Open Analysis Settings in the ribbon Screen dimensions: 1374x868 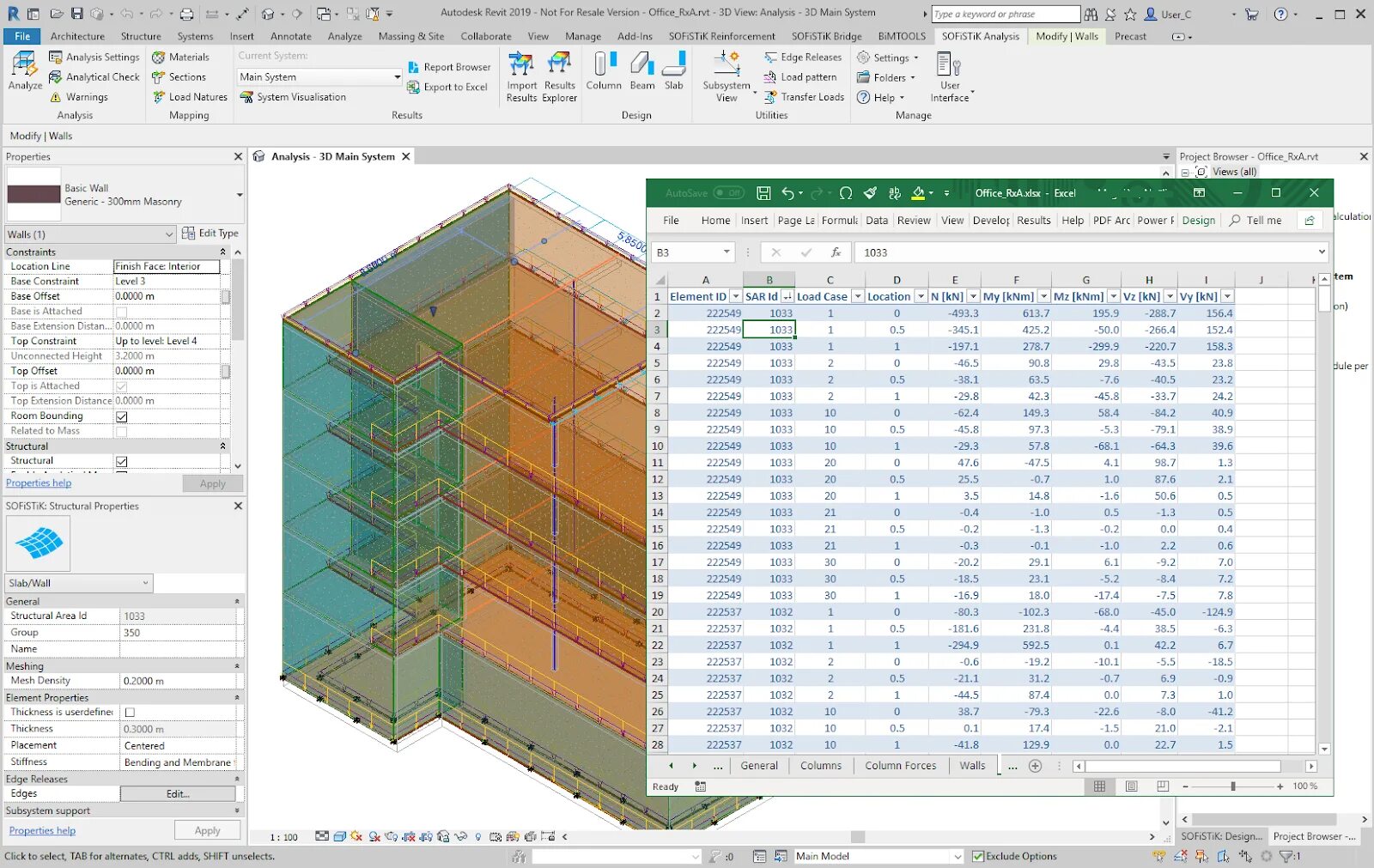click(94, 57)
